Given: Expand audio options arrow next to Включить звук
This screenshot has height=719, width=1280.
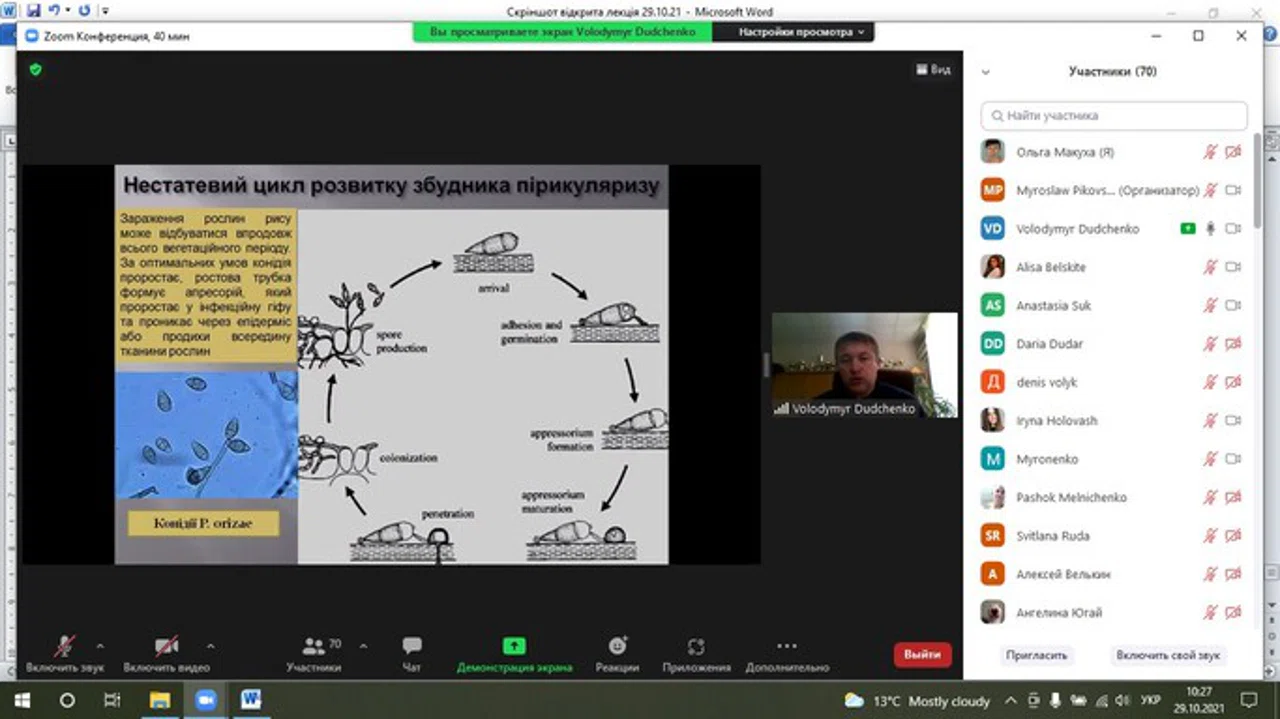Looking at the screenshot, I should (x=99, y=646).
